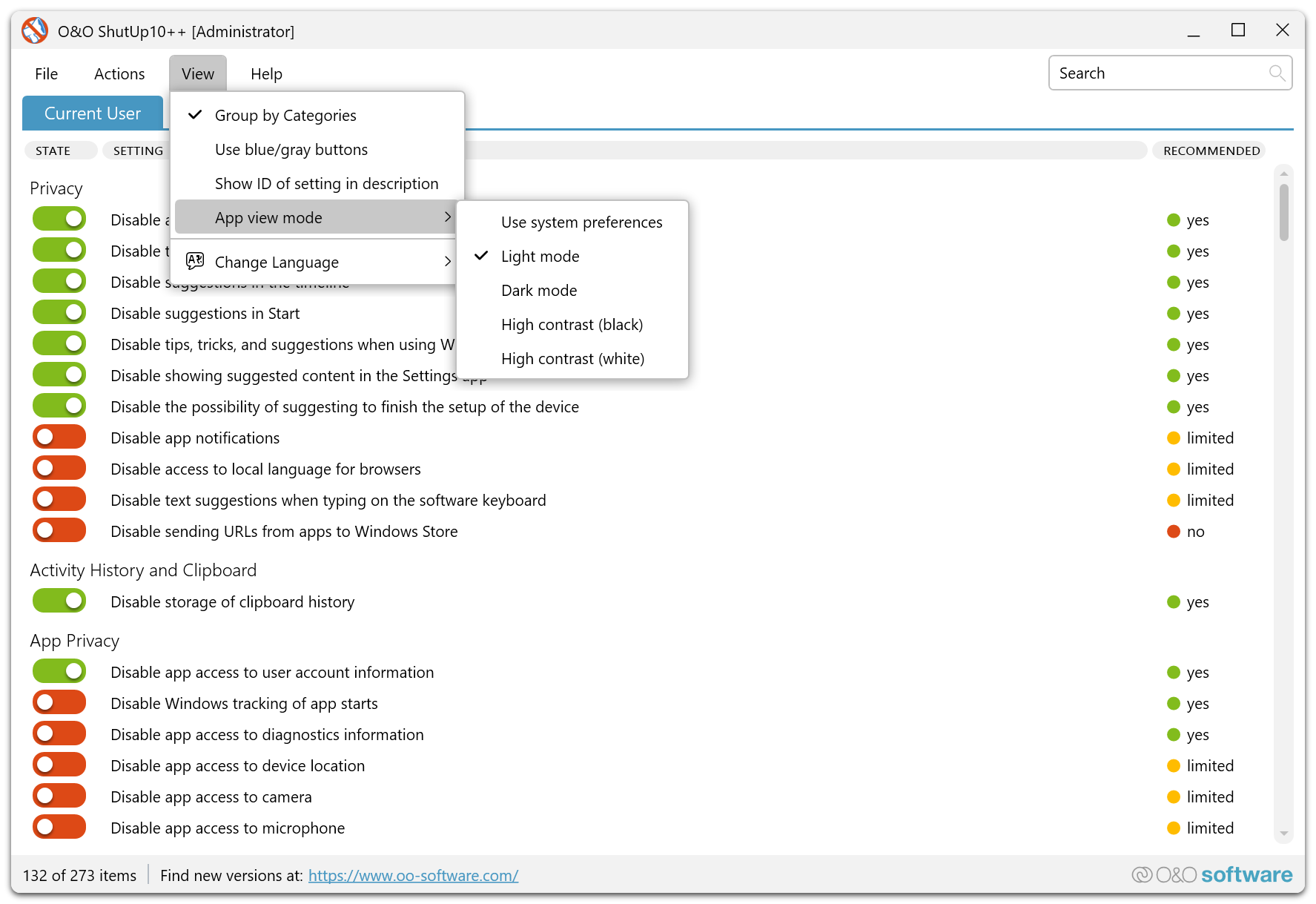Screen dimensions: 1316x904
Task: Click the O&O ShutUp10++ app logo icon
Action: pyautogui.click(x=34, y=31)
